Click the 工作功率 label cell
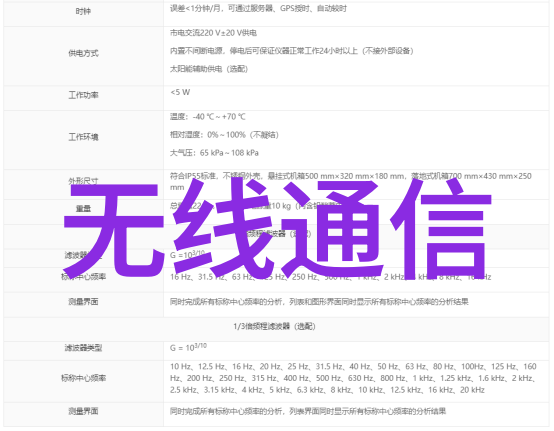 pos(83,95)
